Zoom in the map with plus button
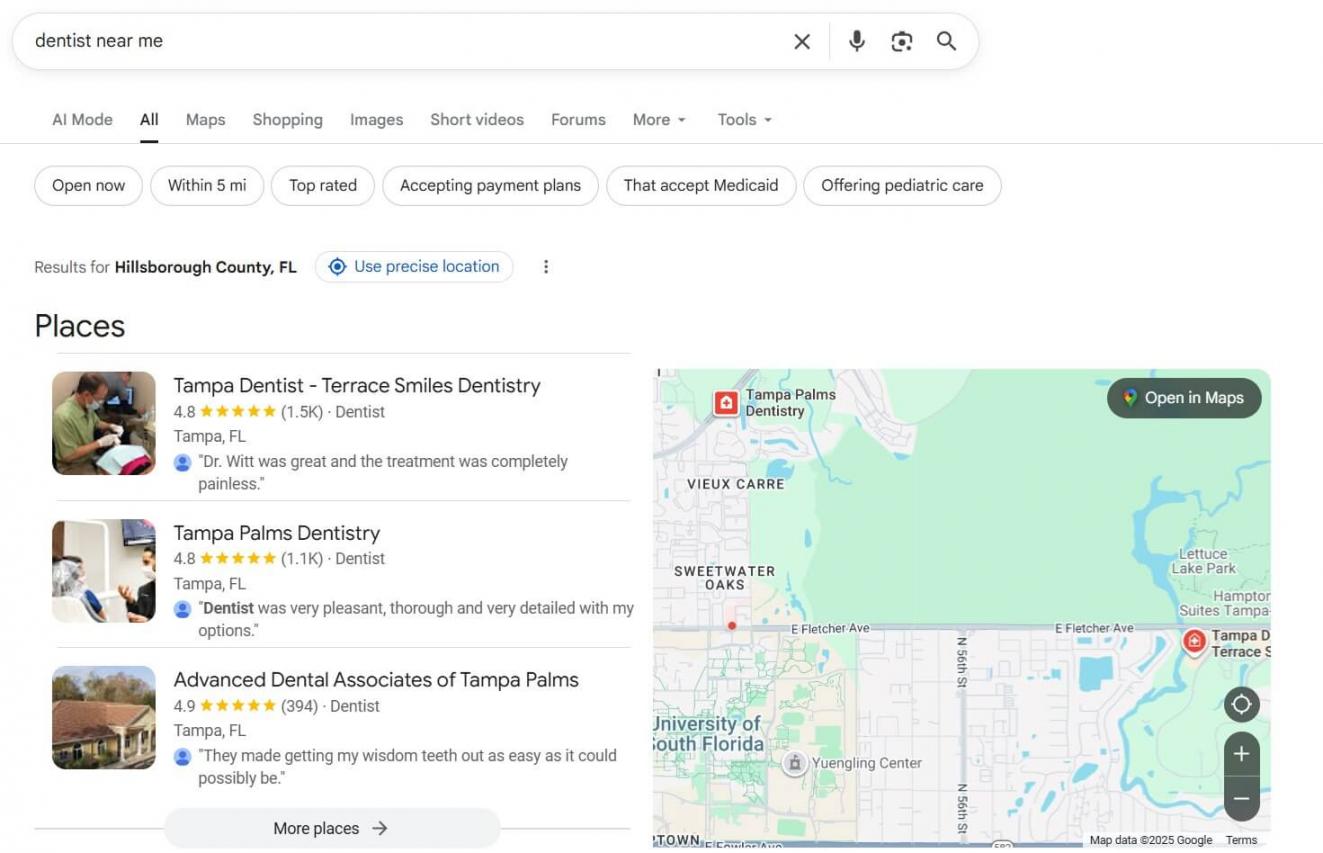This screenshot has height=853, width=1323. (x=1241, y=754)
